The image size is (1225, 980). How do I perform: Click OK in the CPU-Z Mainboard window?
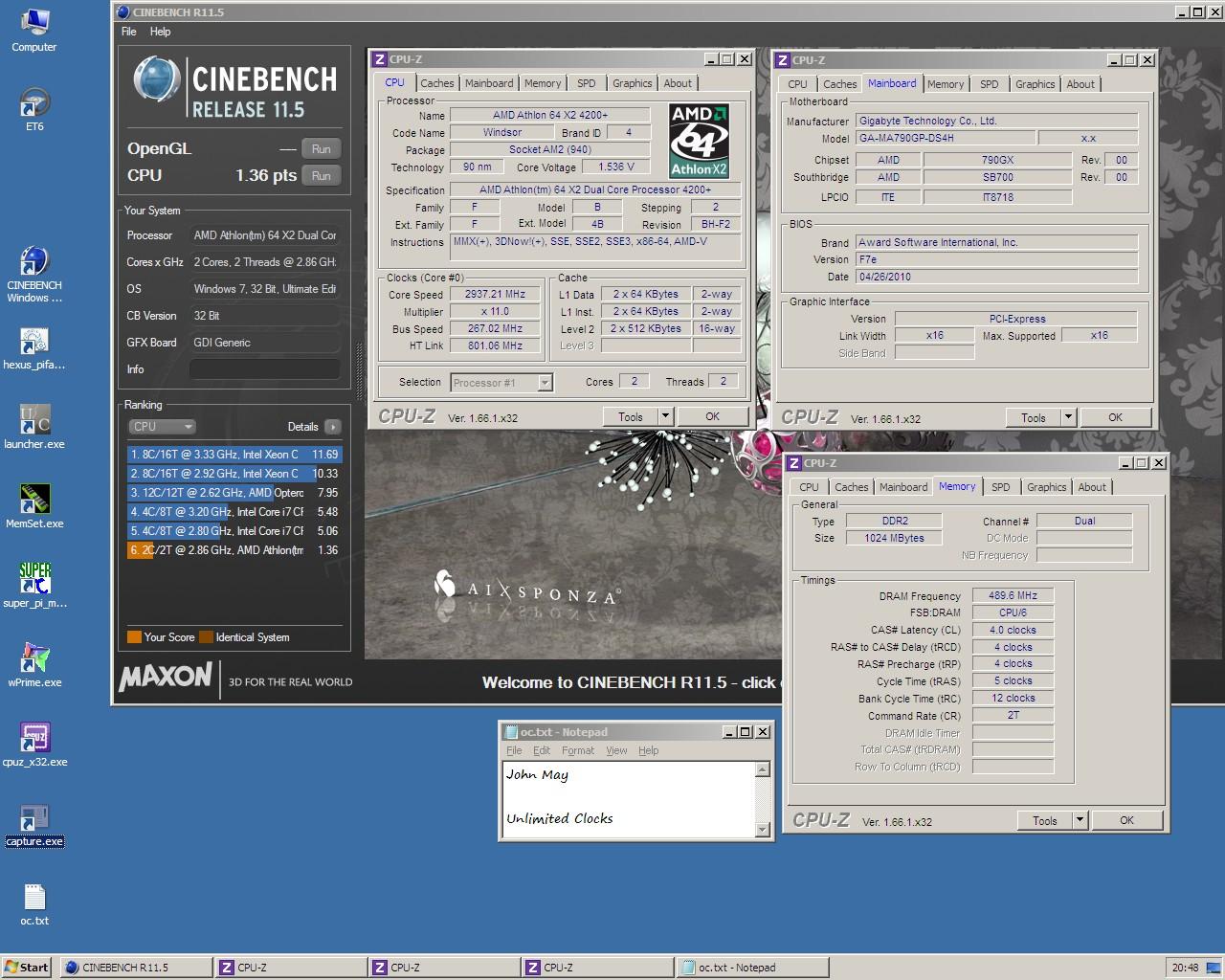(1116, 418)
